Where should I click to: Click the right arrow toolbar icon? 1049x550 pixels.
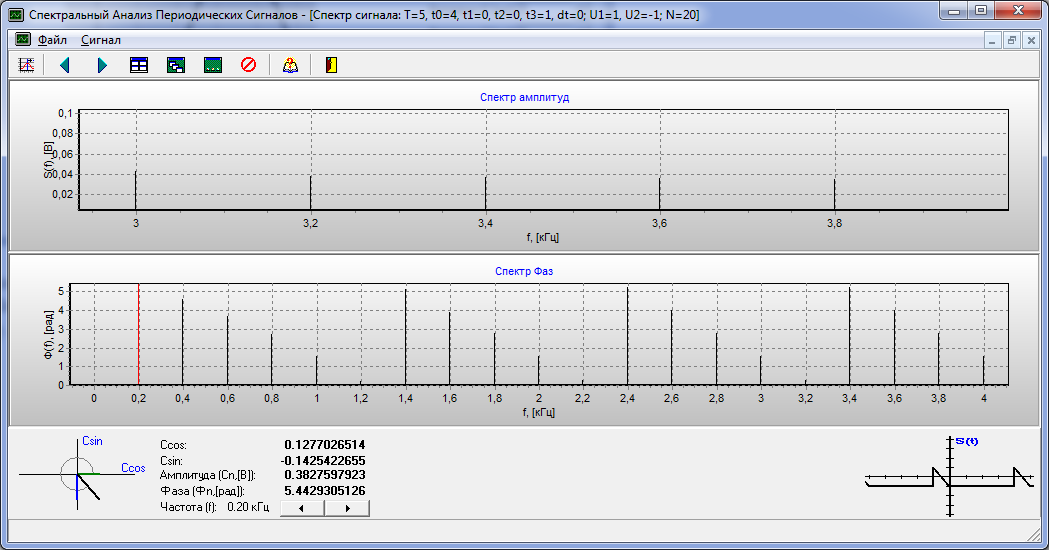[x=102, y=65]
